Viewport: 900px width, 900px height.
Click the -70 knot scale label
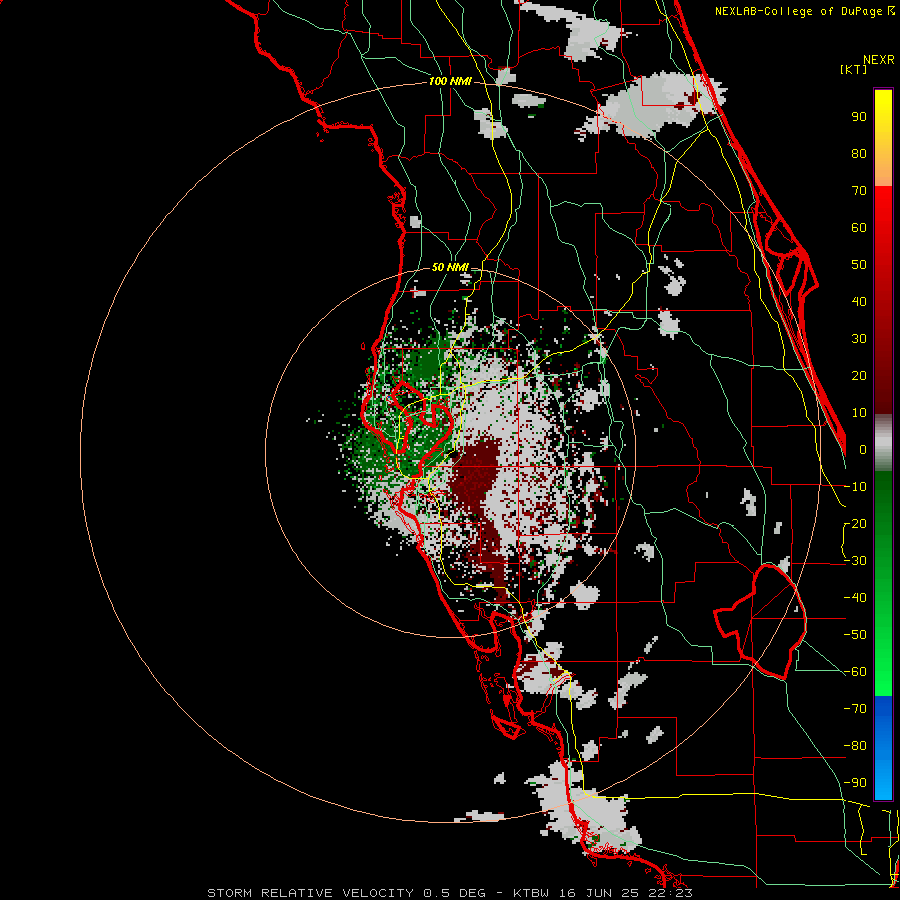click(x=855, y=709)
